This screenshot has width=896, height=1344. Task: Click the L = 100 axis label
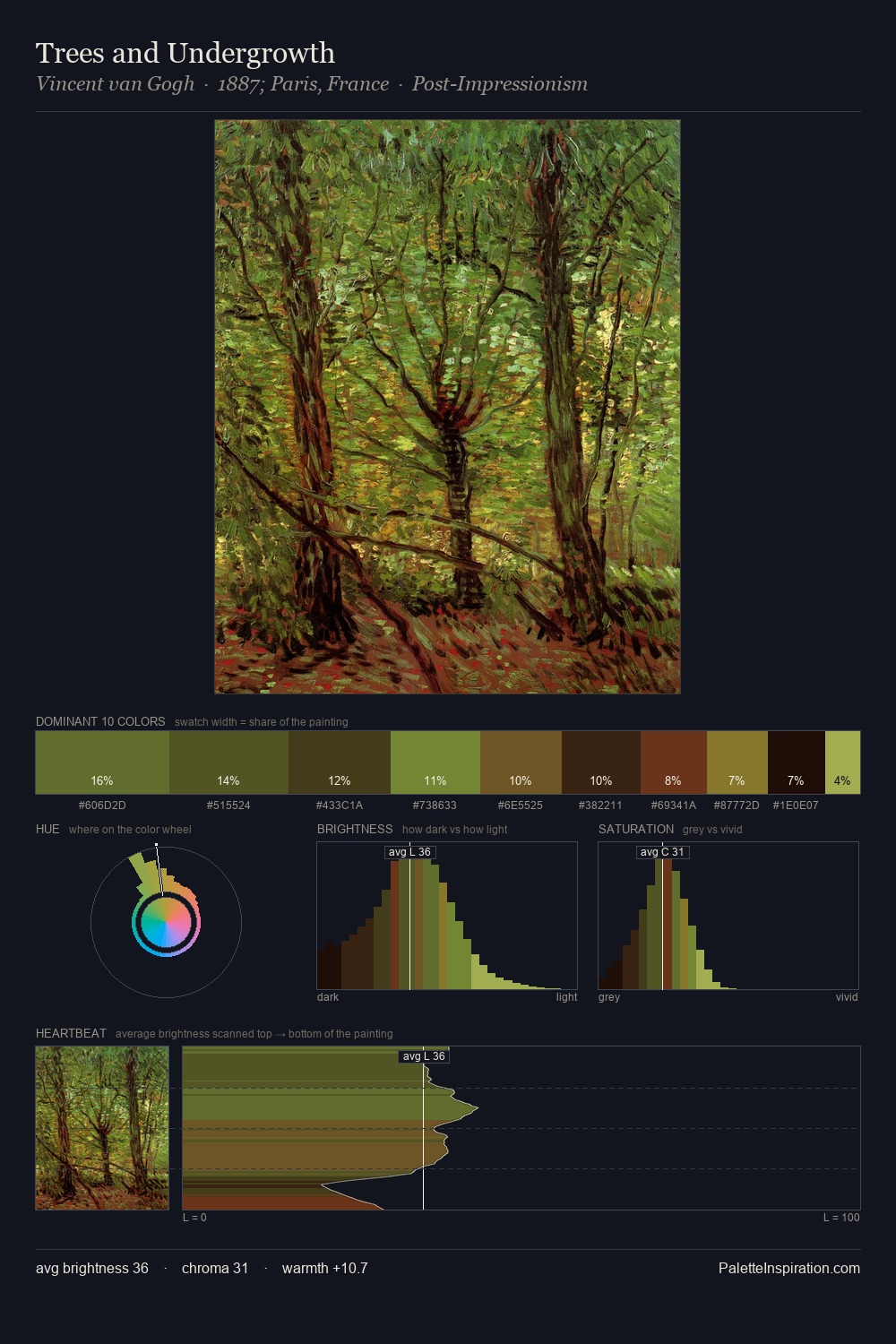coord(841,1218)
